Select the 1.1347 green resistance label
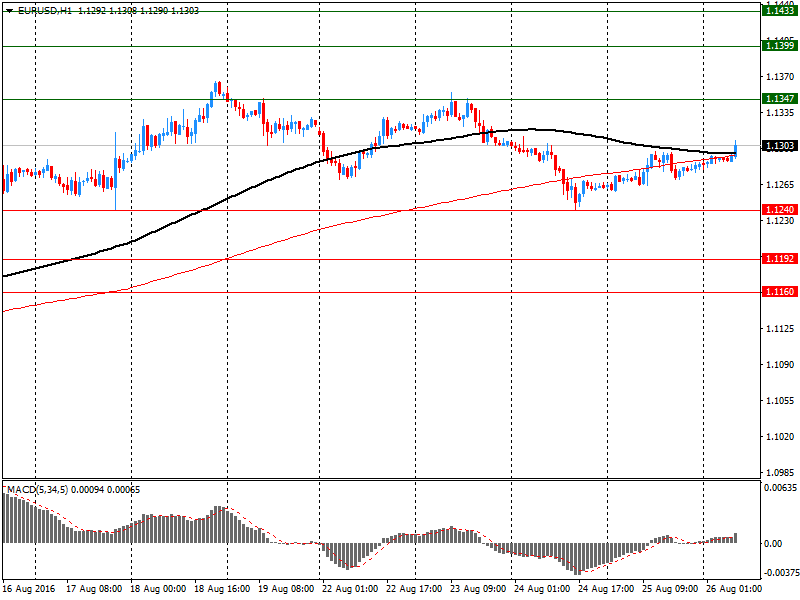This screenshot has width=800, height=600. coord(780,98)
